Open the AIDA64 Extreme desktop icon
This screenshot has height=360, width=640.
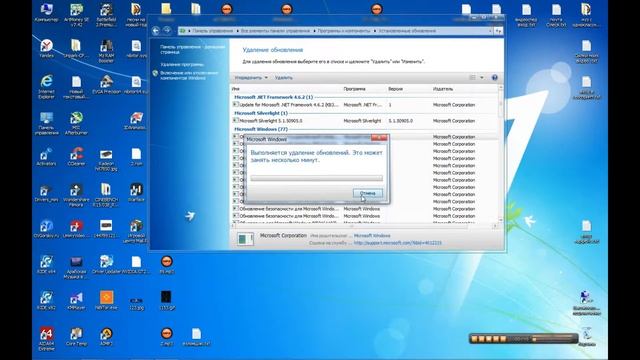tap(46, 339)
